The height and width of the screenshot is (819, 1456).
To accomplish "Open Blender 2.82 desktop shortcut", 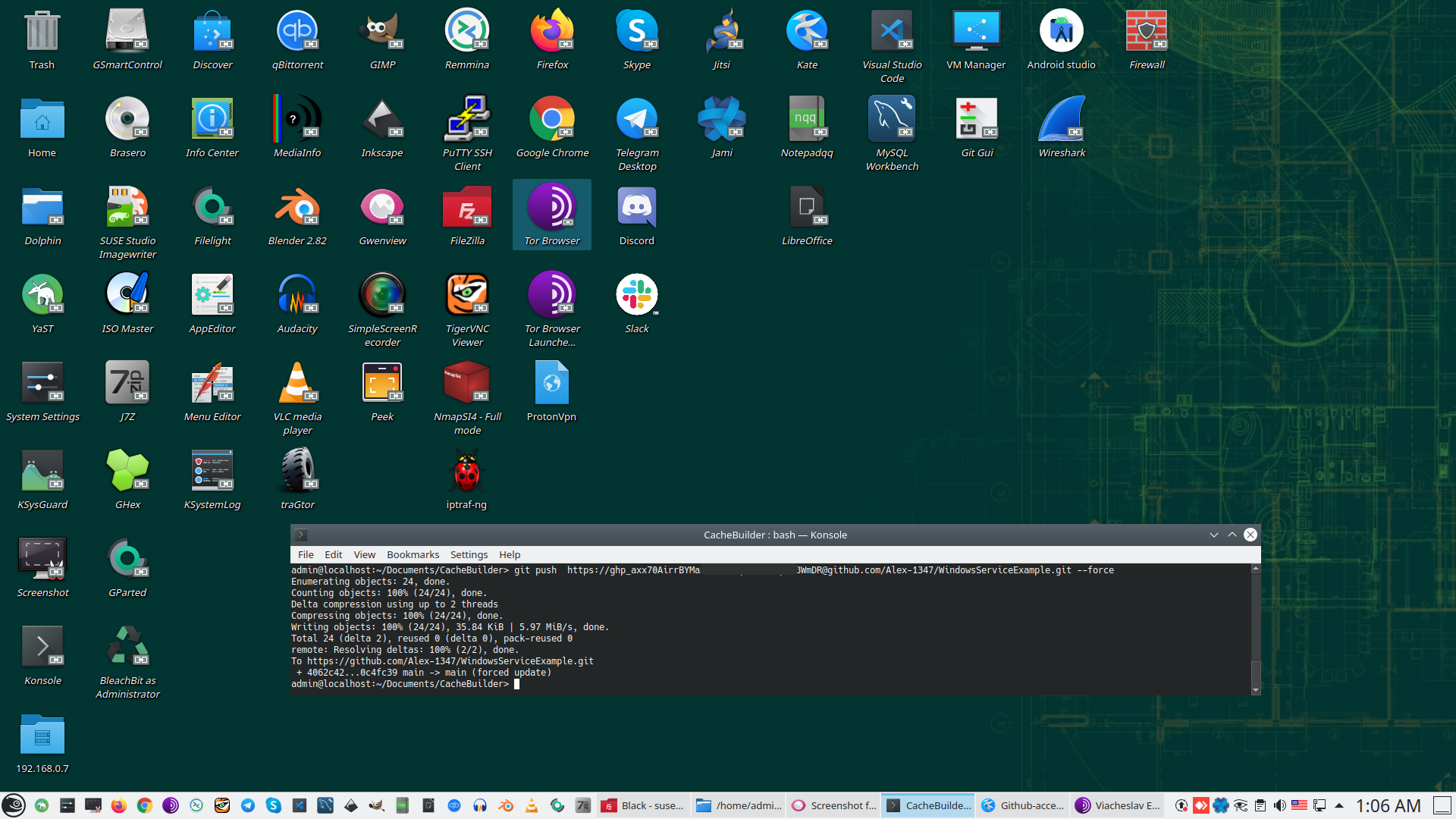I will click(297, 208).
